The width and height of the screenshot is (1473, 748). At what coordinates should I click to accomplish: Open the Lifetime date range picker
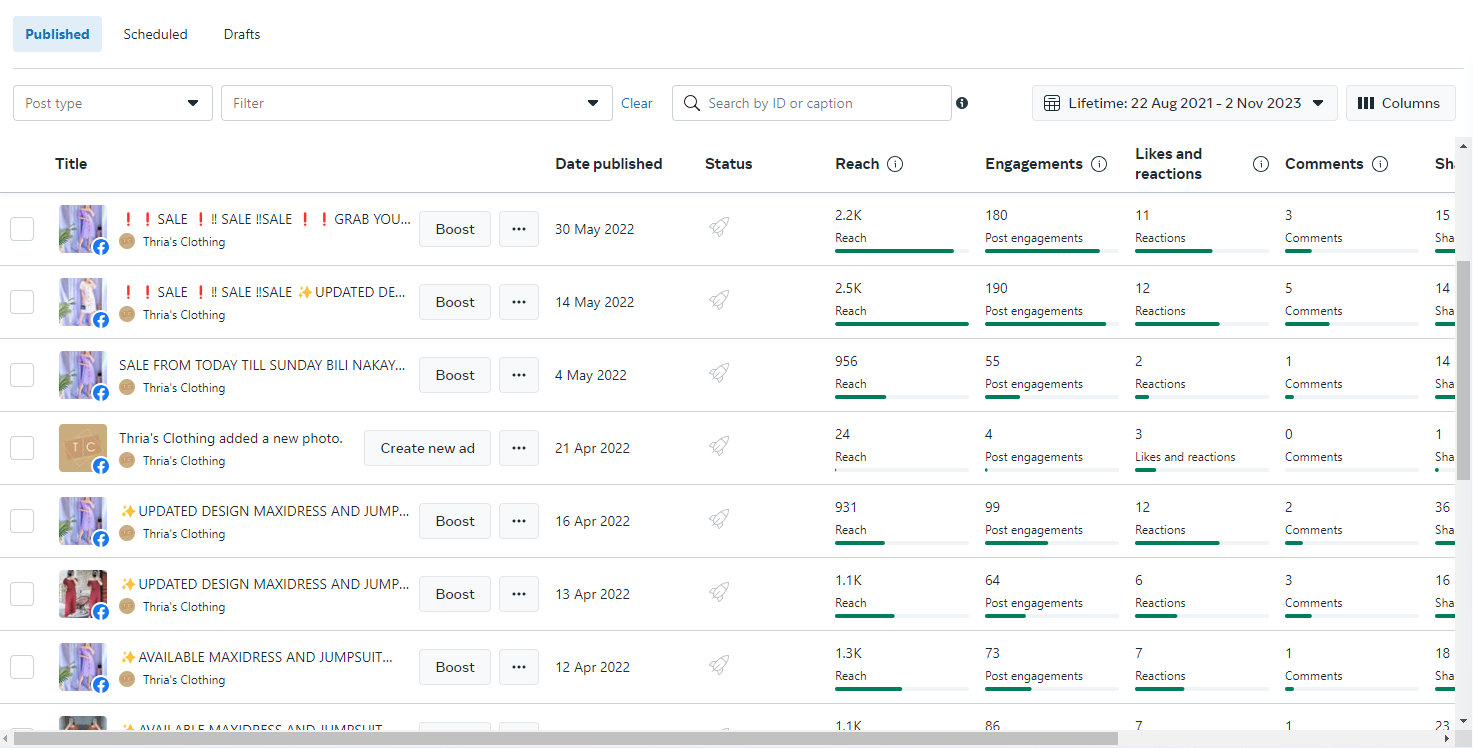tap(1184, 103)
